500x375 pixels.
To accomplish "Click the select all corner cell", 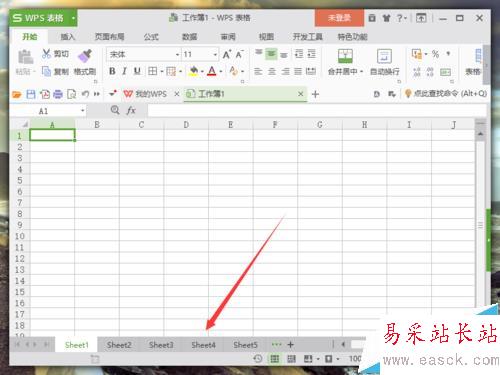I will tap(20, 125).
